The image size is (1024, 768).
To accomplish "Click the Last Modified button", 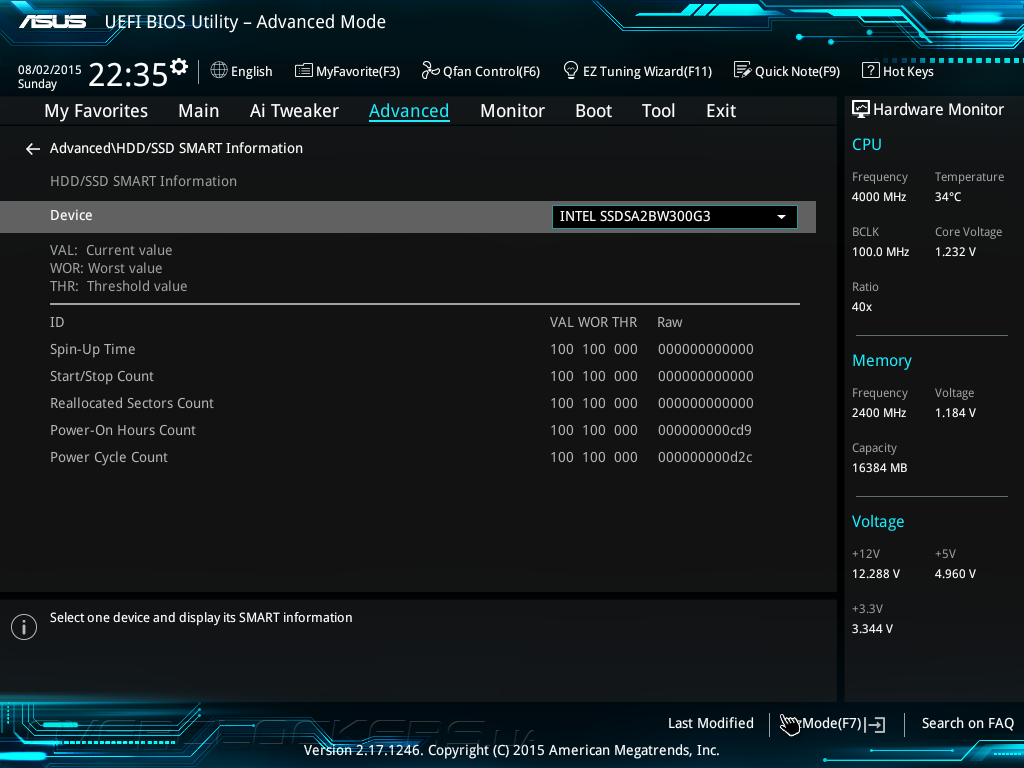I will [710, 723].
